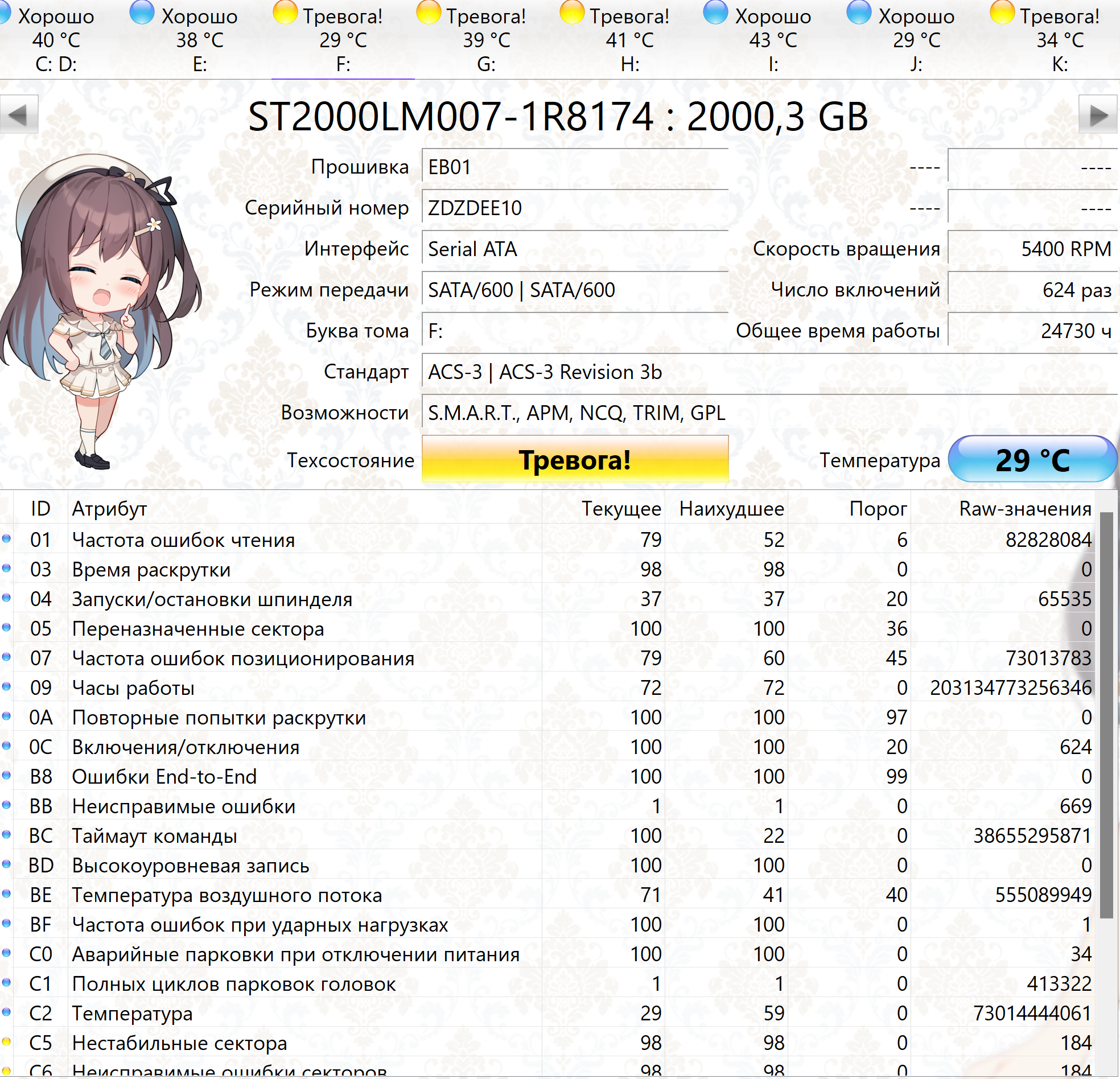Screen dimensions: 1120x1079
Task: Click the disk title ST2000LM007-1R8174
Action: coord(451,117)
